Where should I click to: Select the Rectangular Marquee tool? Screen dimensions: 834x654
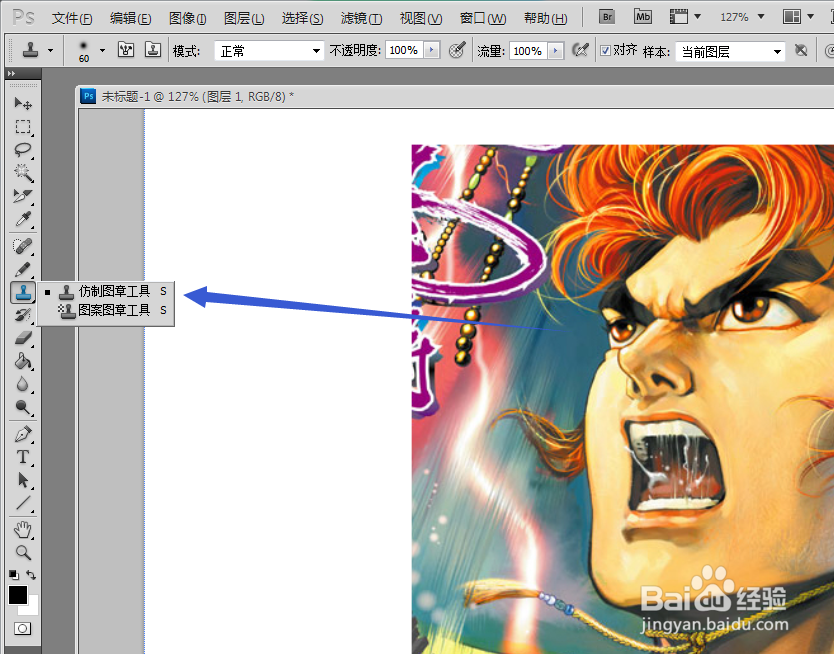click(23, 127)
